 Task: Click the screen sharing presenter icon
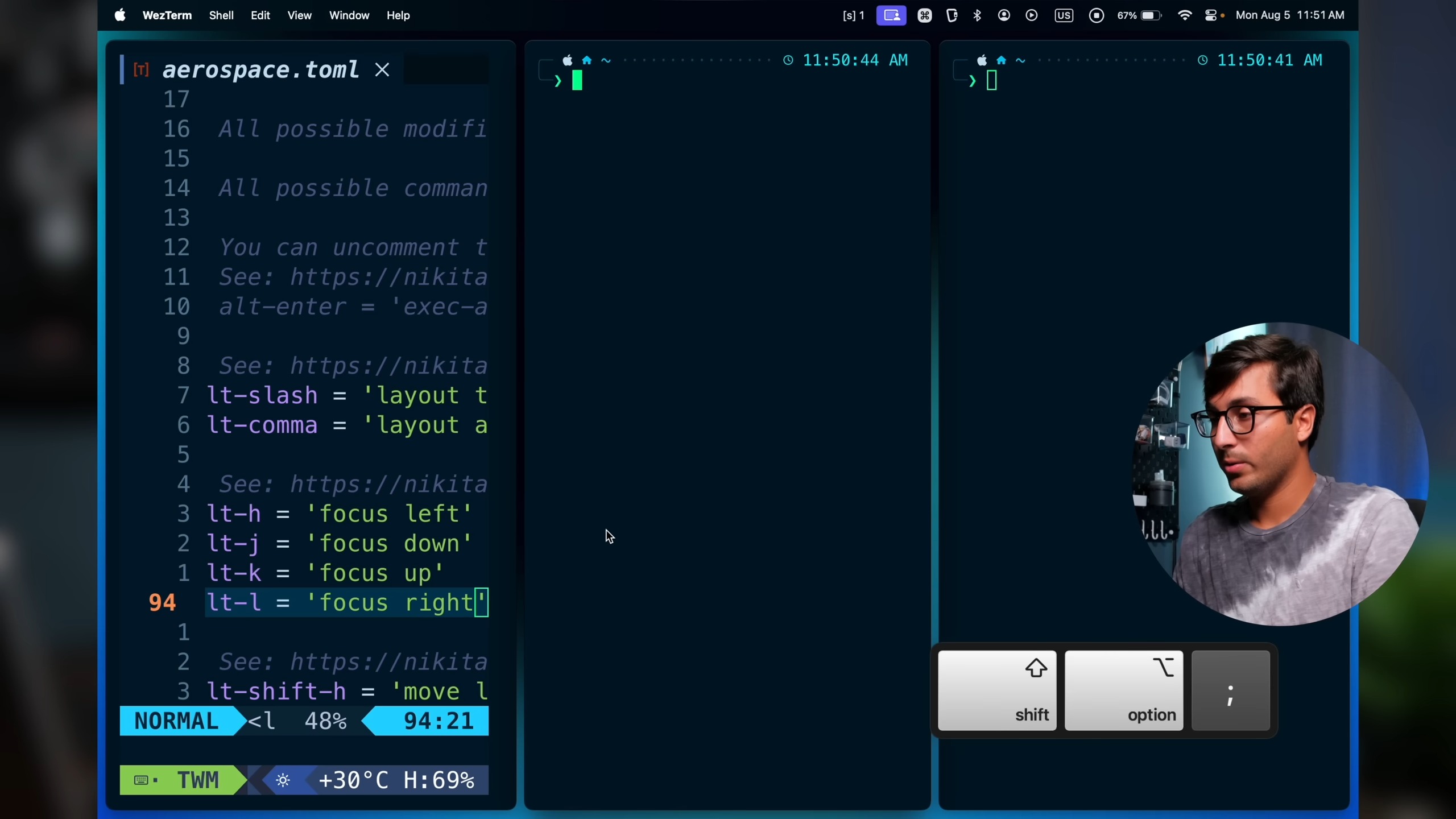tap(891, 15)
